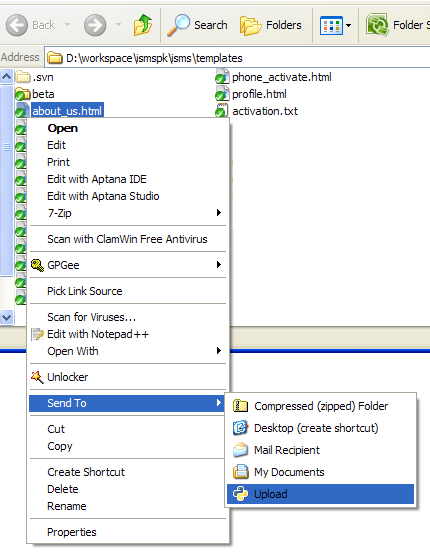Viewport: 430px width, 554px height.
Task: Expand the 7-Zip submenu
Action: coord(128,213)
